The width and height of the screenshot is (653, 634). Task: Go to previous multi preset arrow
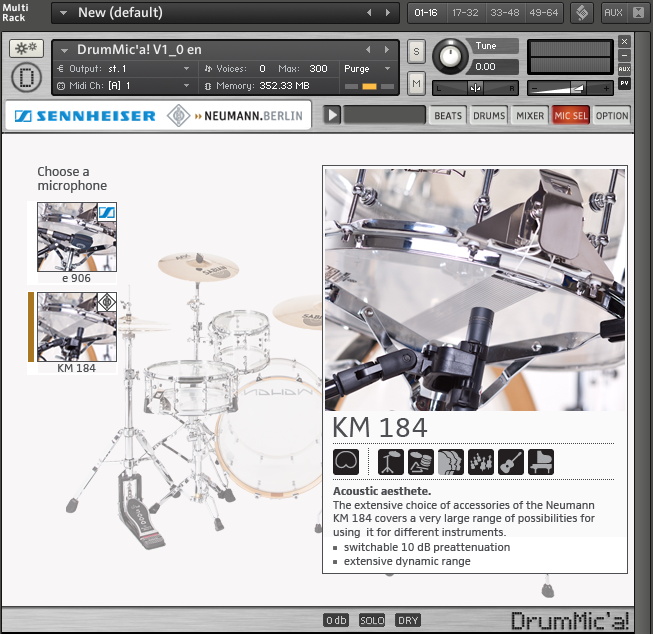click(369, 13)
